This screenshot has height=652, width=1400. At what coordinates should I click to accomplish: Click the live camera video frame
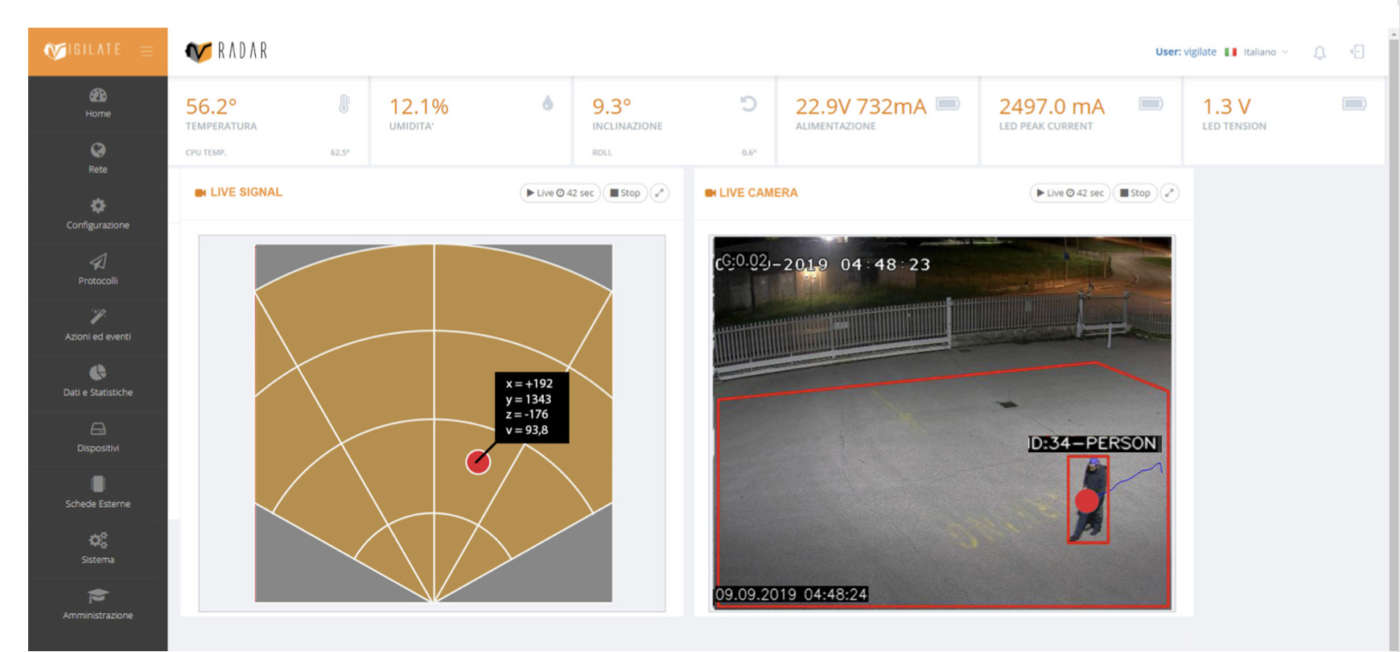pyautogui.click(x=941, y=422)
